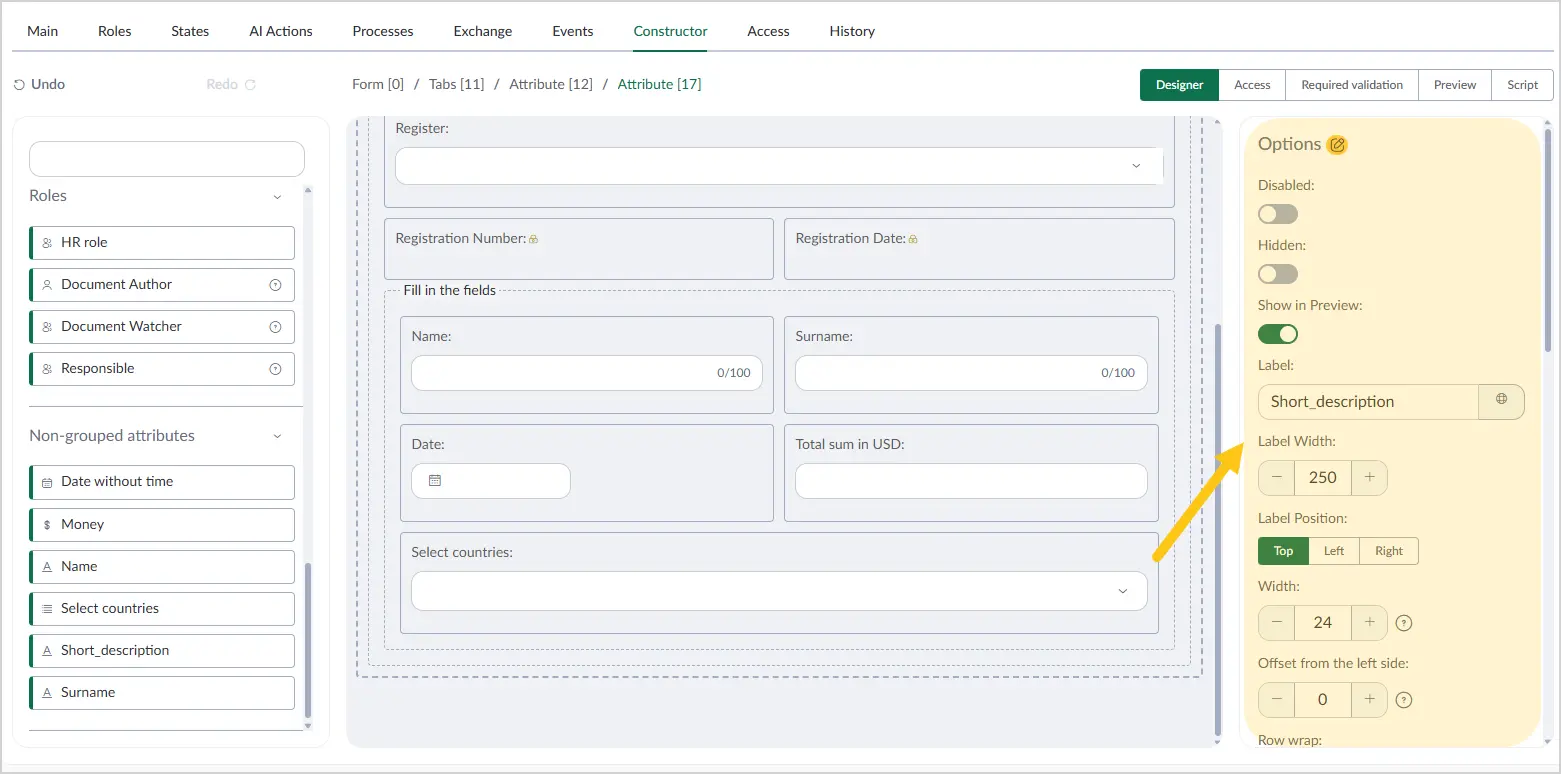Set Label Position to Right
Viewport: 1561px width, 774px height.
coord(1389,551)
